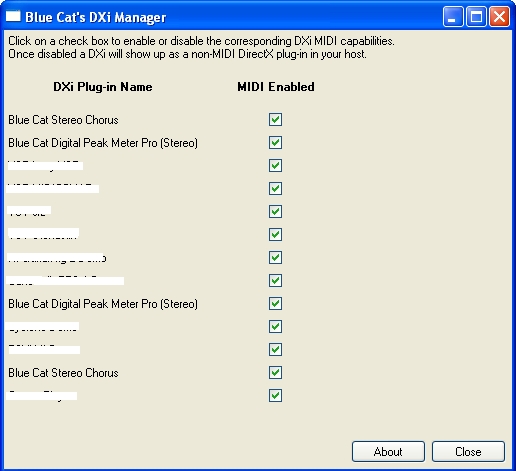Viewport: 516px width, 471px height.
Task: Close window using the red X button
Action: click(499, 16)
